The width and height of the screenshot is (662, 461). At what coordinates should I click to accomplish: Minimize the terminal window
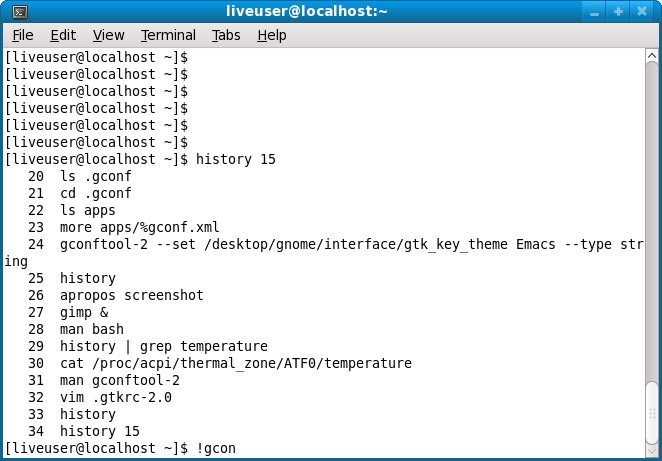[597, 12]
